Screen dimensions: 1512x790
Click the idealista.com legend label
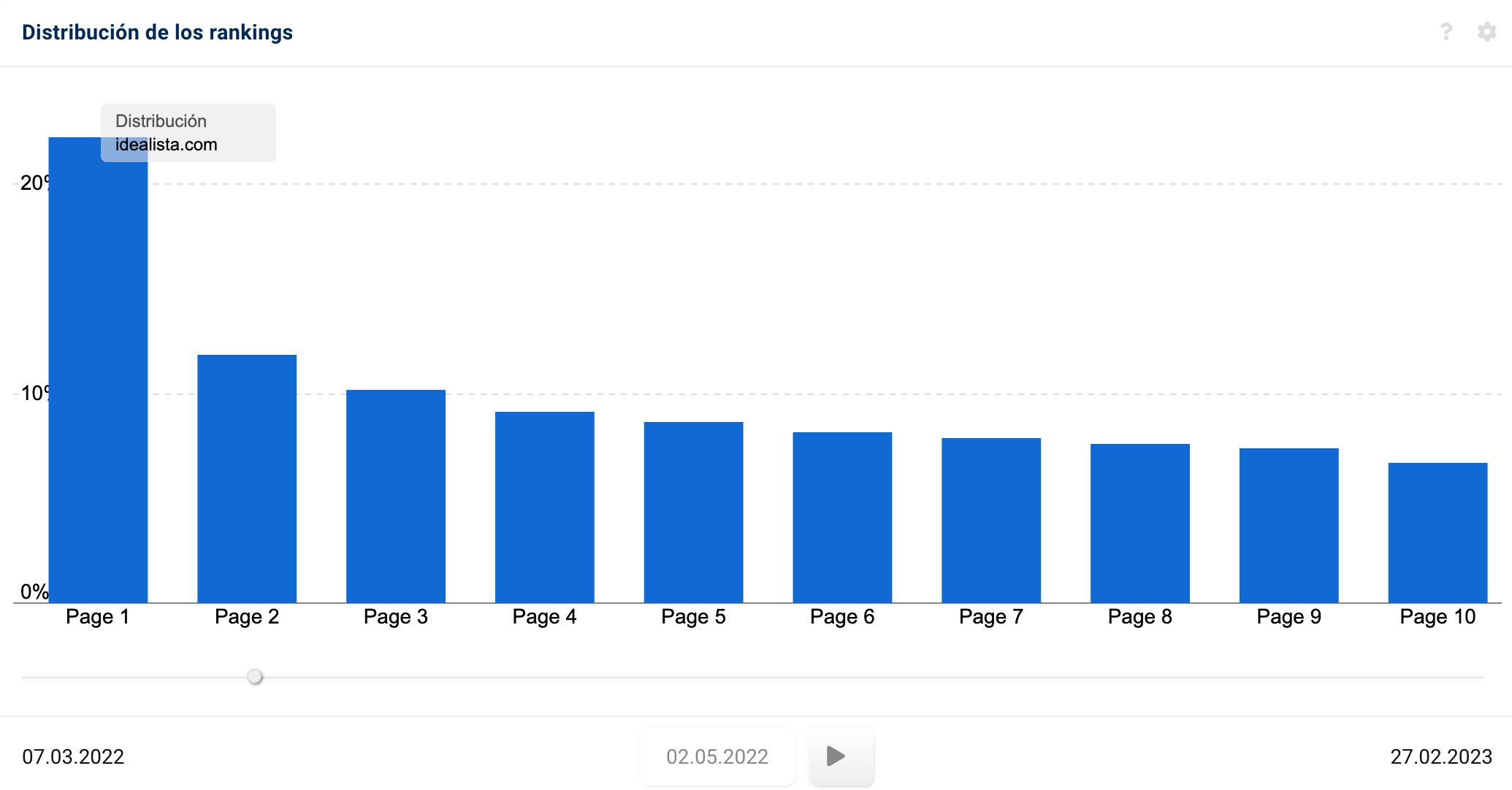coord(167,145)
